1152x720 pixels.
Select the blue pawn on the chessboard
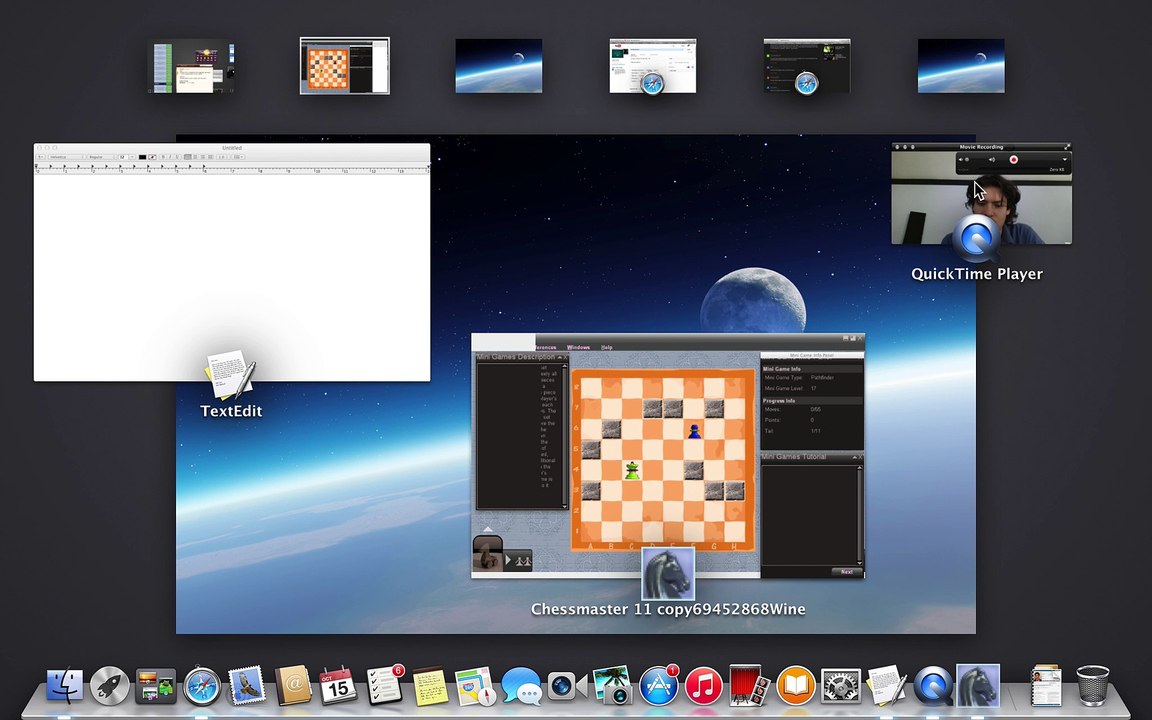point(694,431)
